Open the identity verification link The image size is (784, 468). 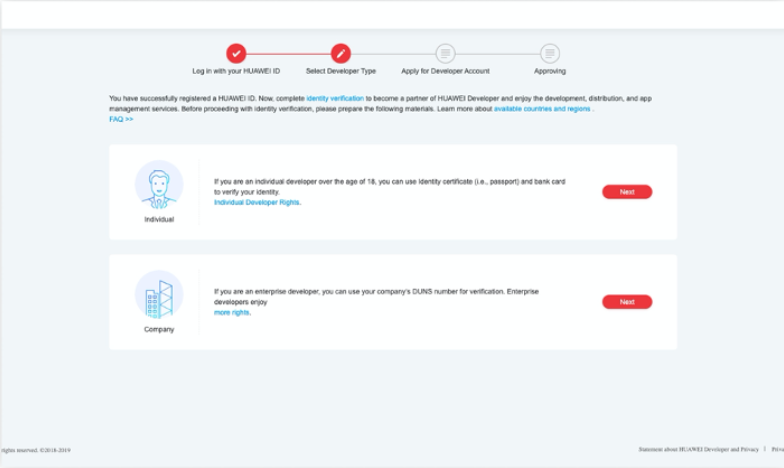(x=335, y=98)
